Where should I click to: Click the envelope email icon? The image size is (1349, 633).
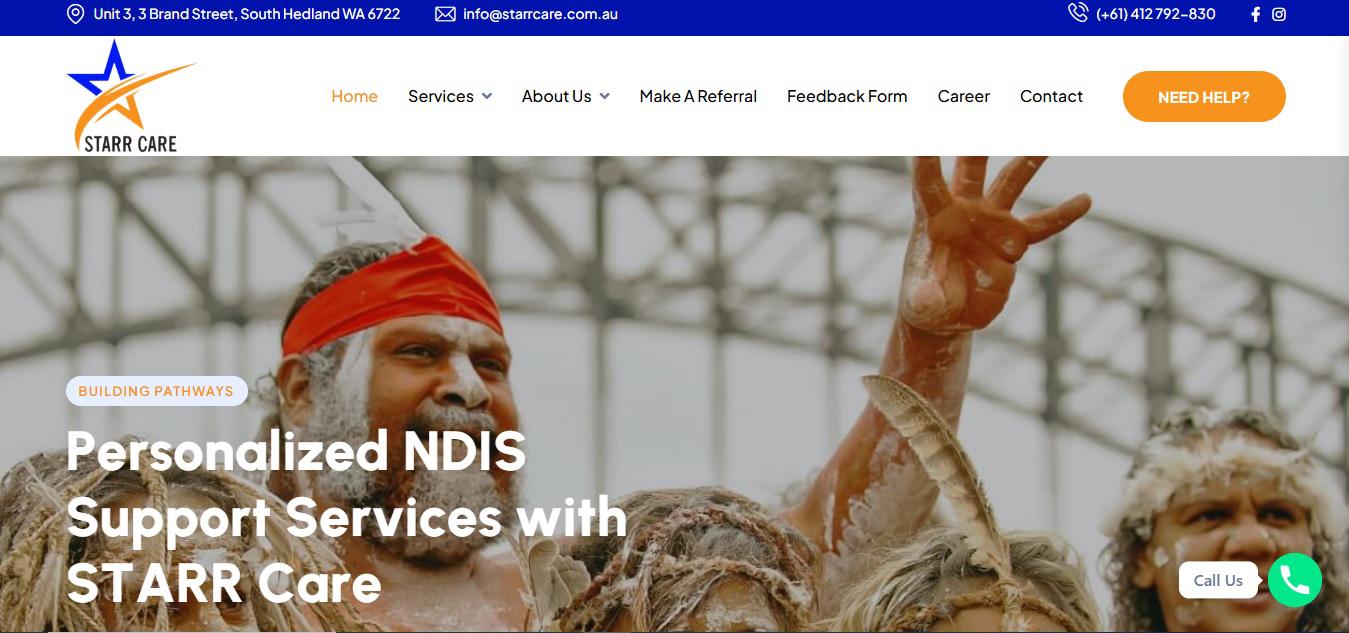click(x=445, y=14)
